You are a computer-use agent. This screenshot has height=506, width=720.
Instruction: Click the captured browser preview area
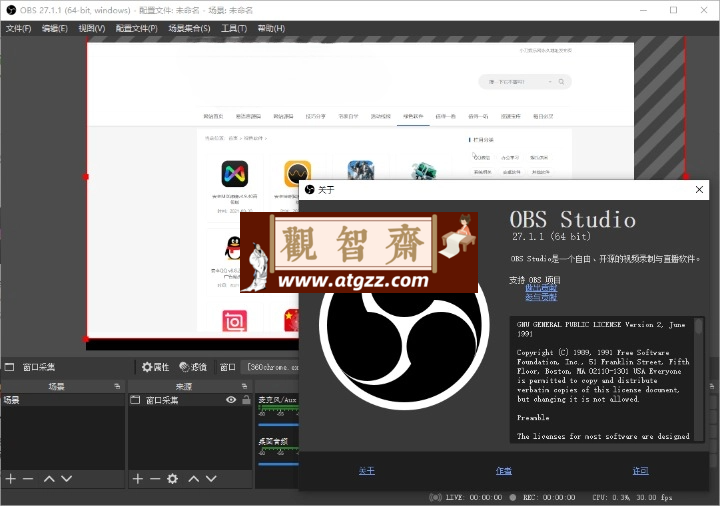360,190
